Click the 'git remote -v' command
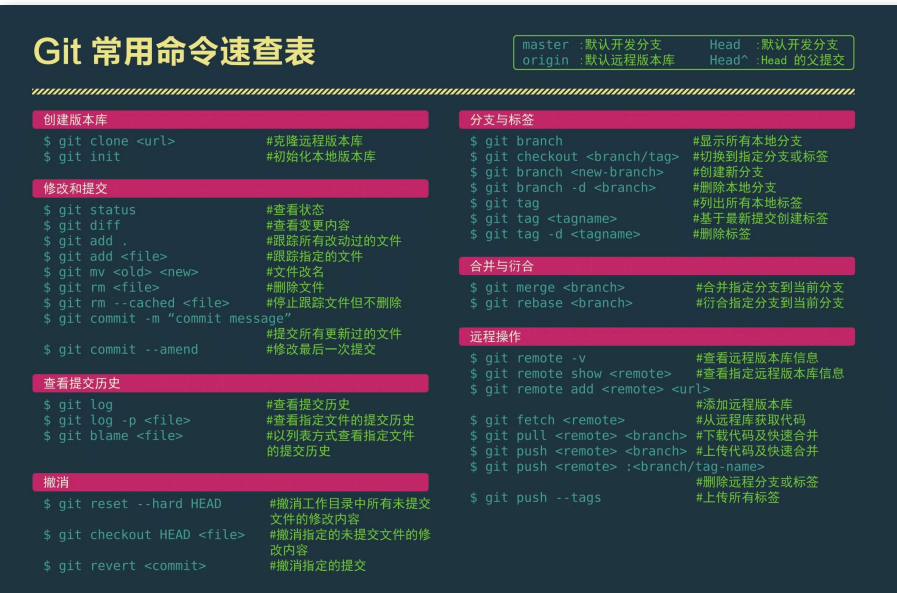Image resolution: width=897 pixels, height=593 pixels. pos(528,359)
